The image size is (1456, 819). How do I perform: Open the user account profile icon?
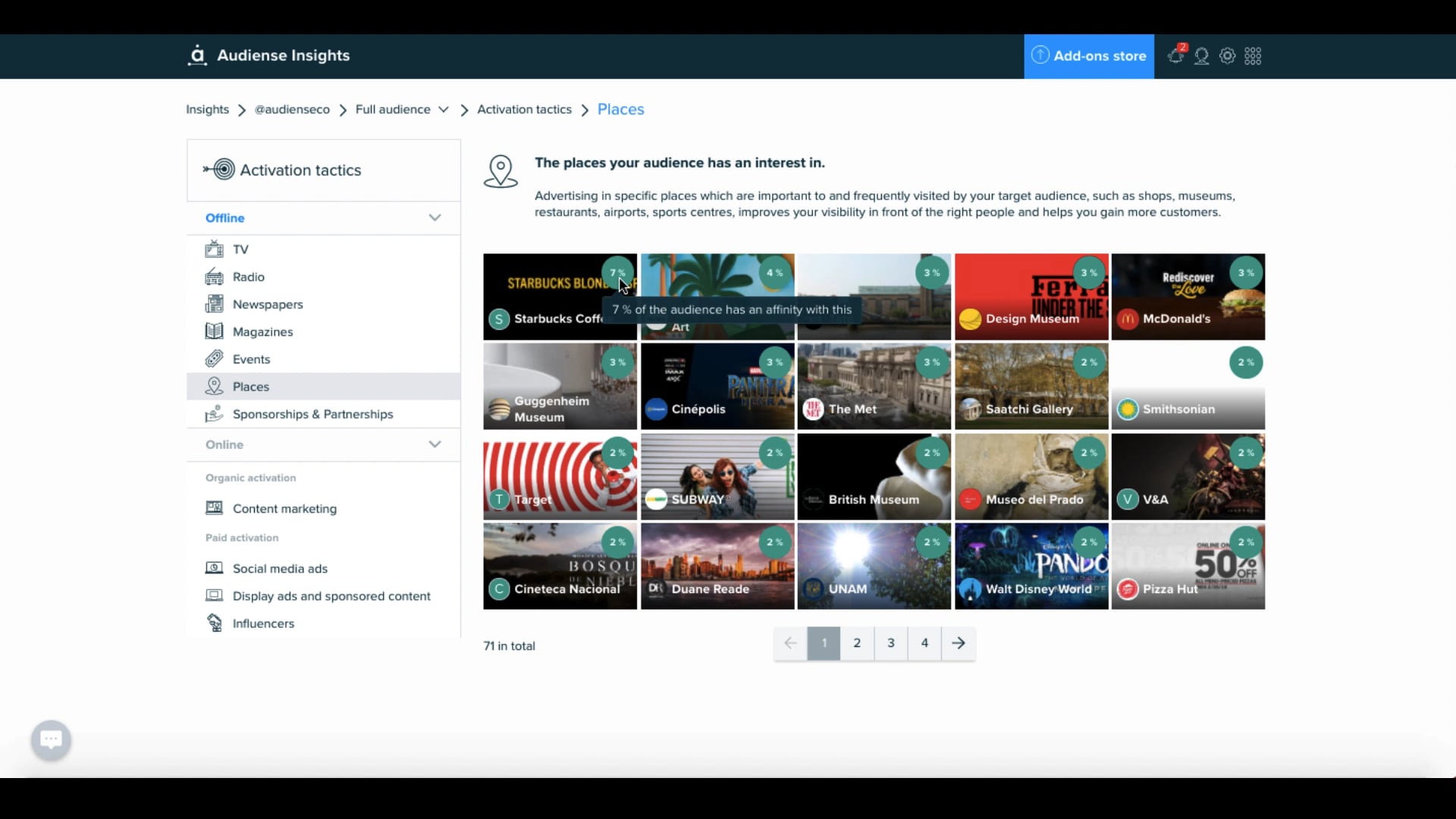click(1202, 56)
